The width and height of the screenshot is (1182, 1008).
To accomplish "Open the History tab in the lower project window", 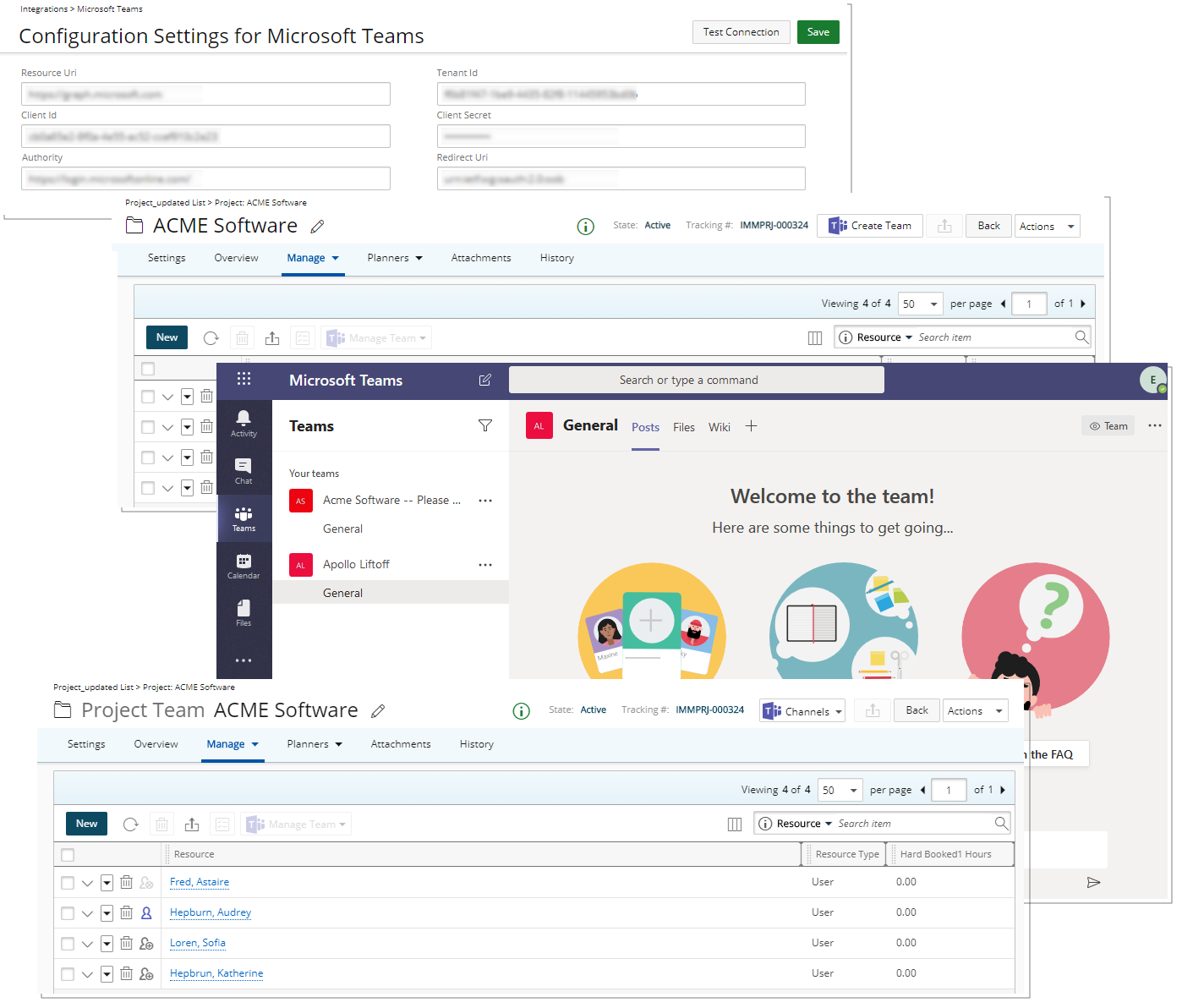I will coord(477,744).
